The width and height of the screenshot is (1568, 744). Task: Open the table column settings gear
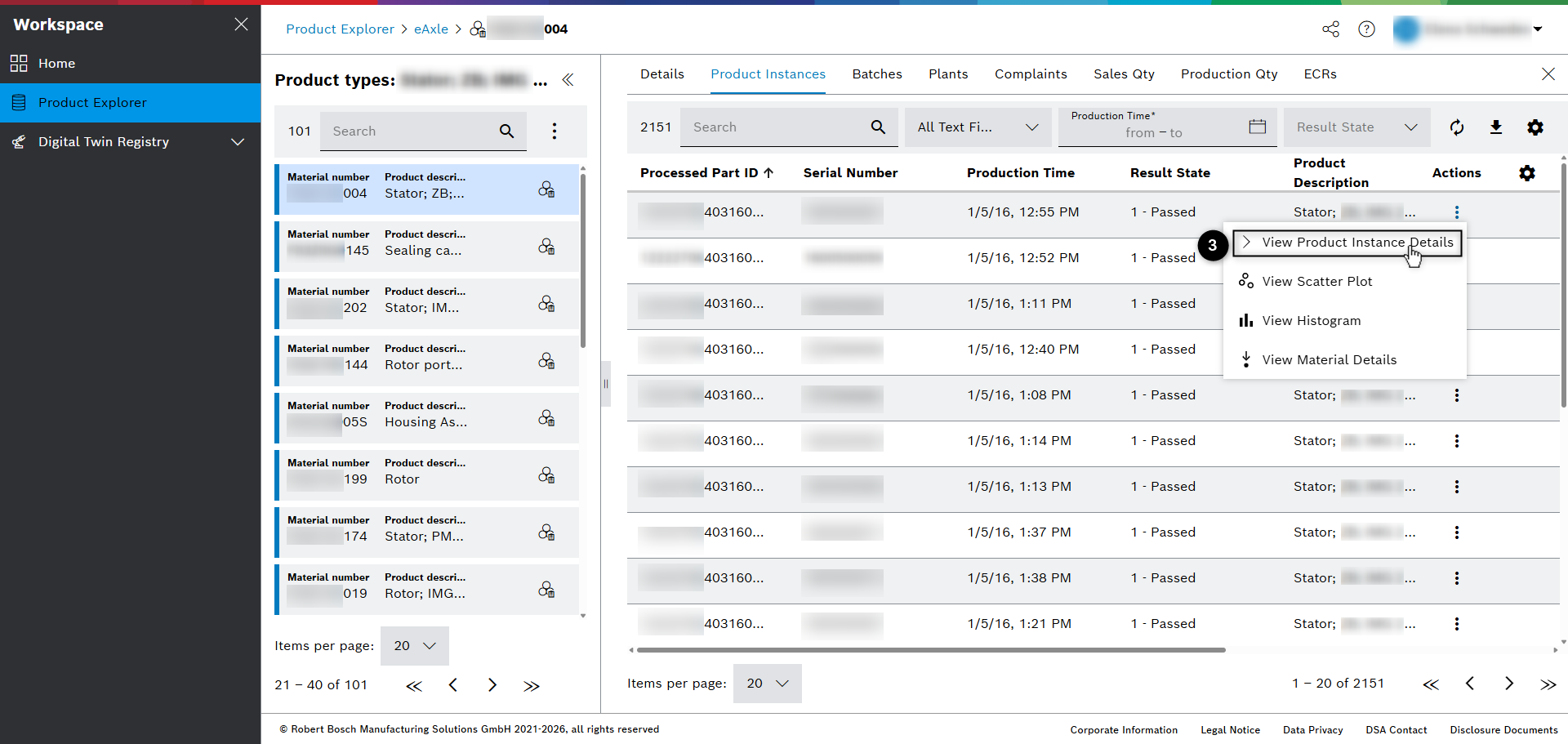click(x=1527, y=173)
